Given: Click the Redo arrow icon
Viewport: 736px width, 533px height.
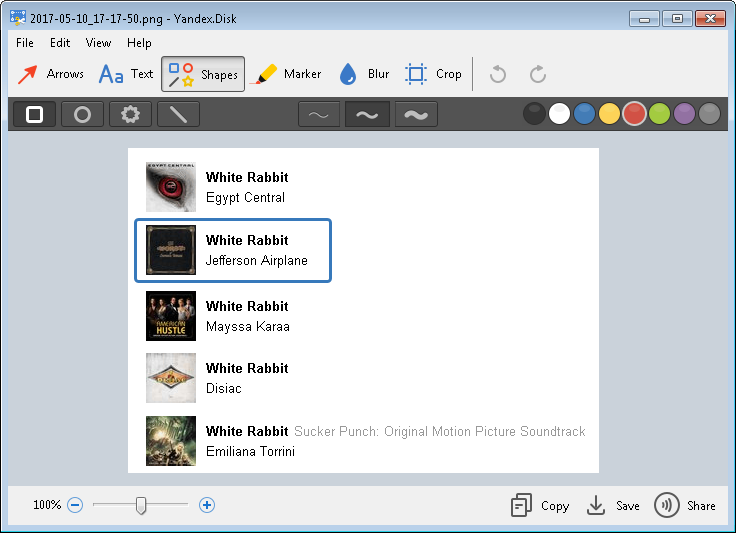Looking at the screenshot, I should tap(538, 74).
